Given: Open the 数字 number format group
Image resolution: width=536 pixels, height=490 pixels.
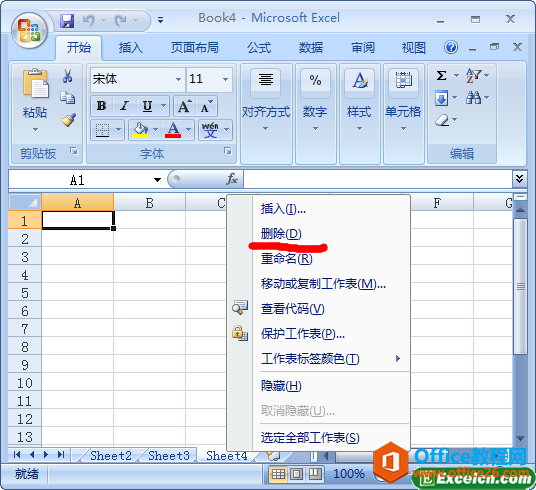Looking at the screenshot, I should [315, 114].
